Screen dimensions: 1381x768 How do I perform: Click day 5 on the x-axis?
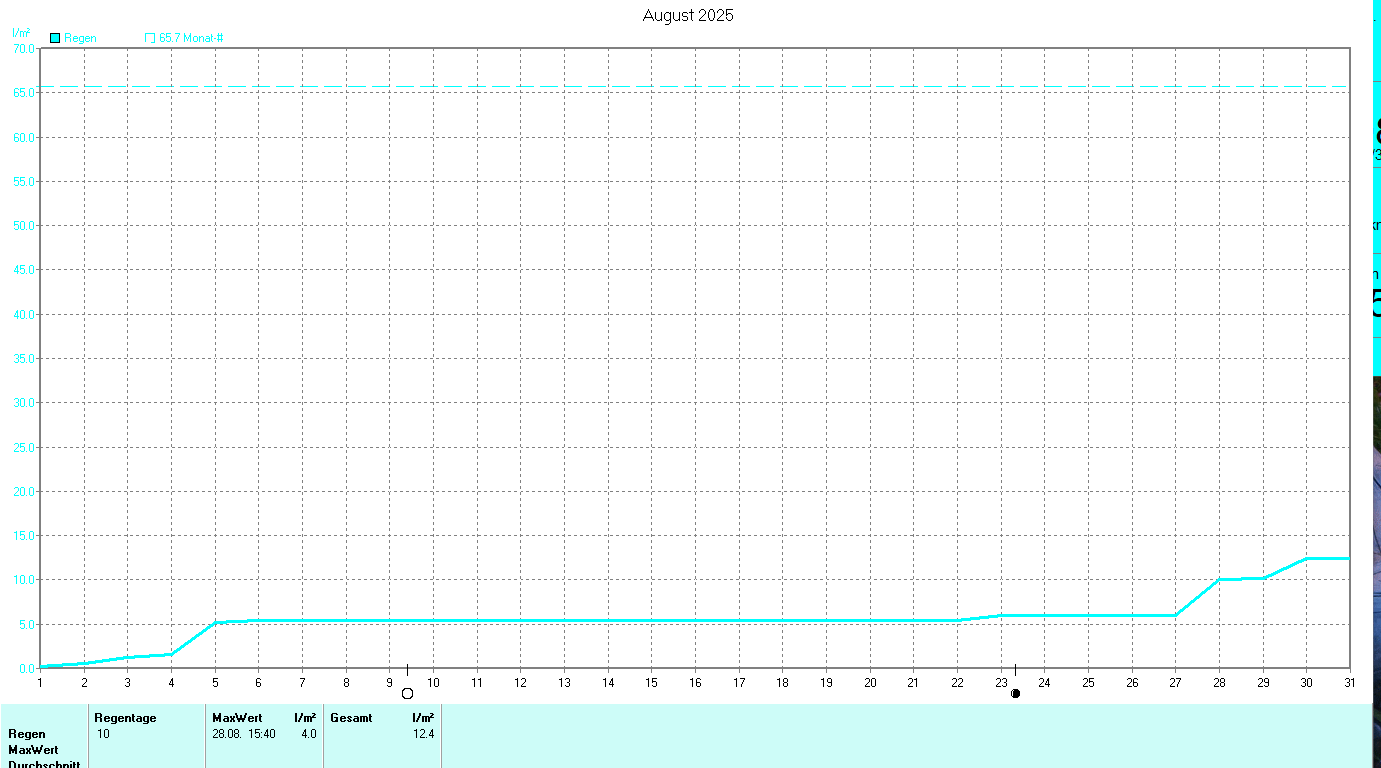pyautogui.click(x=215, y=683)
